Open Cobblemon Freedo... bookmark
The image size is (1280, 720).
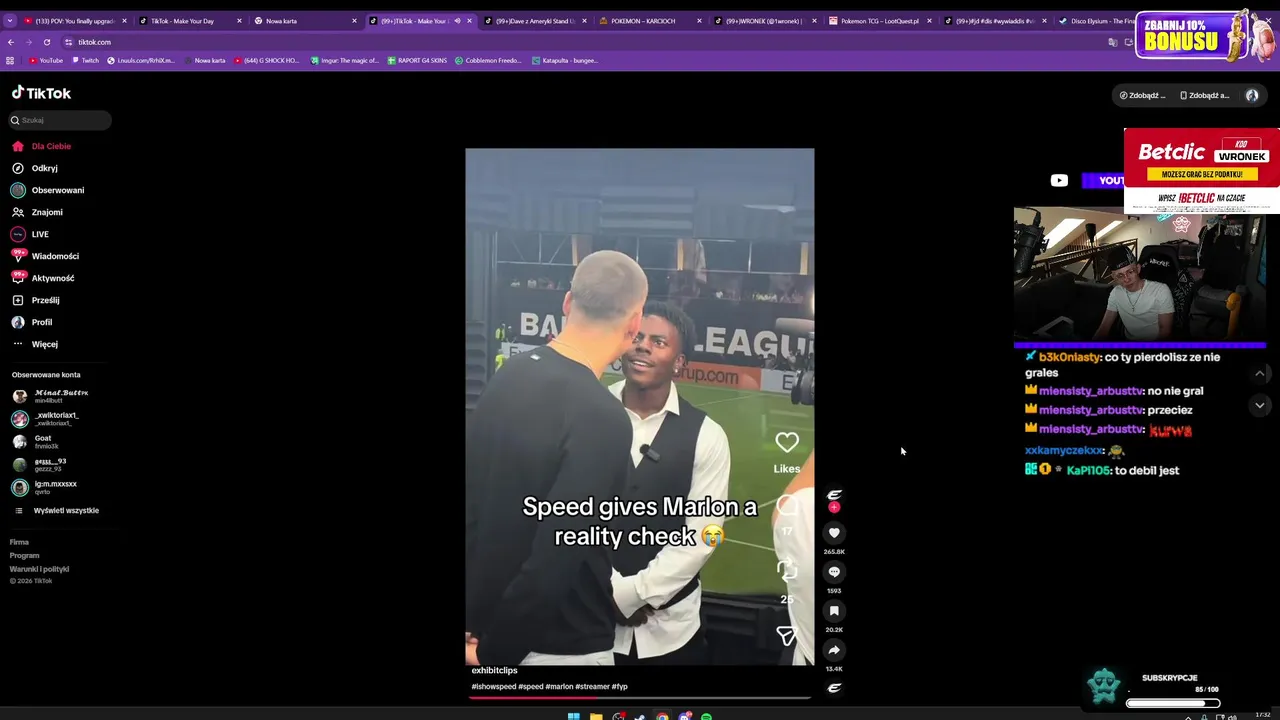488,60
